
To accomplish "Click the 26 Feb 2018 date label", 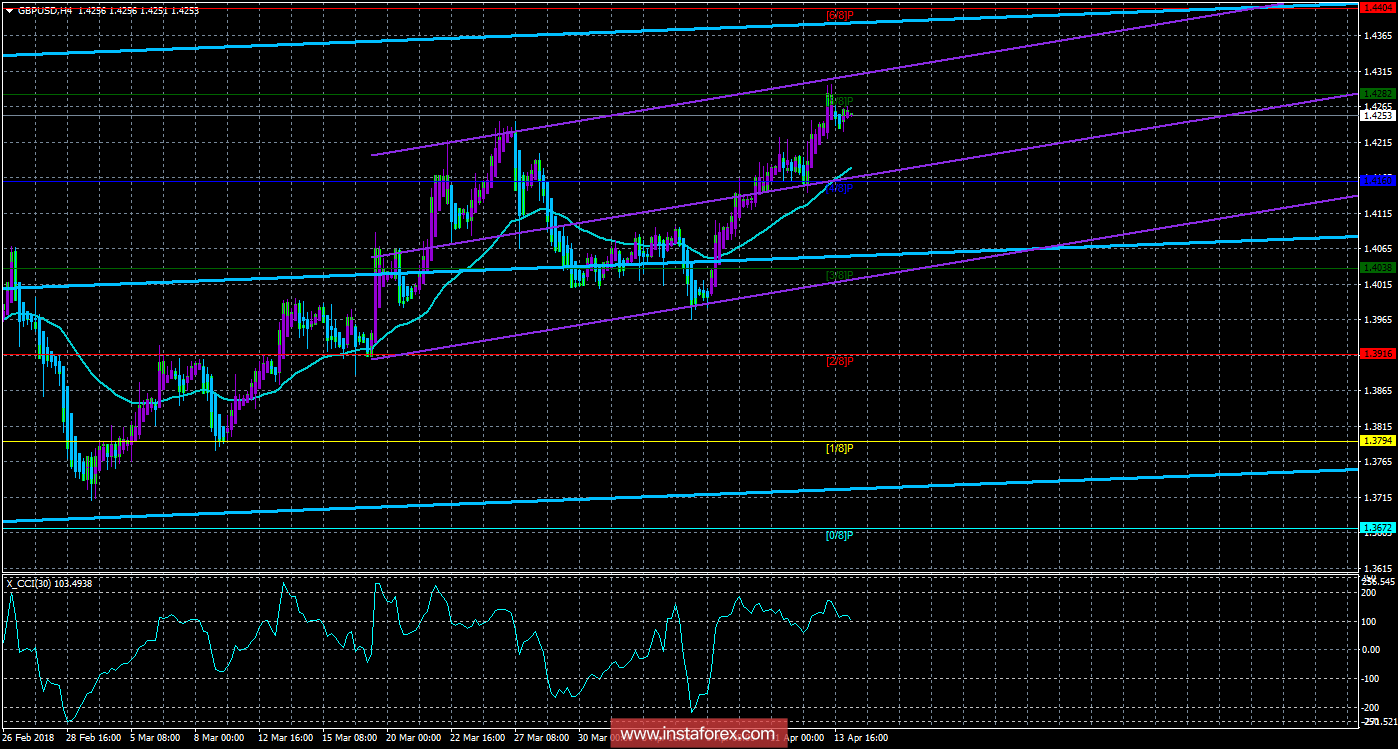I will click(x=29, y=739).
